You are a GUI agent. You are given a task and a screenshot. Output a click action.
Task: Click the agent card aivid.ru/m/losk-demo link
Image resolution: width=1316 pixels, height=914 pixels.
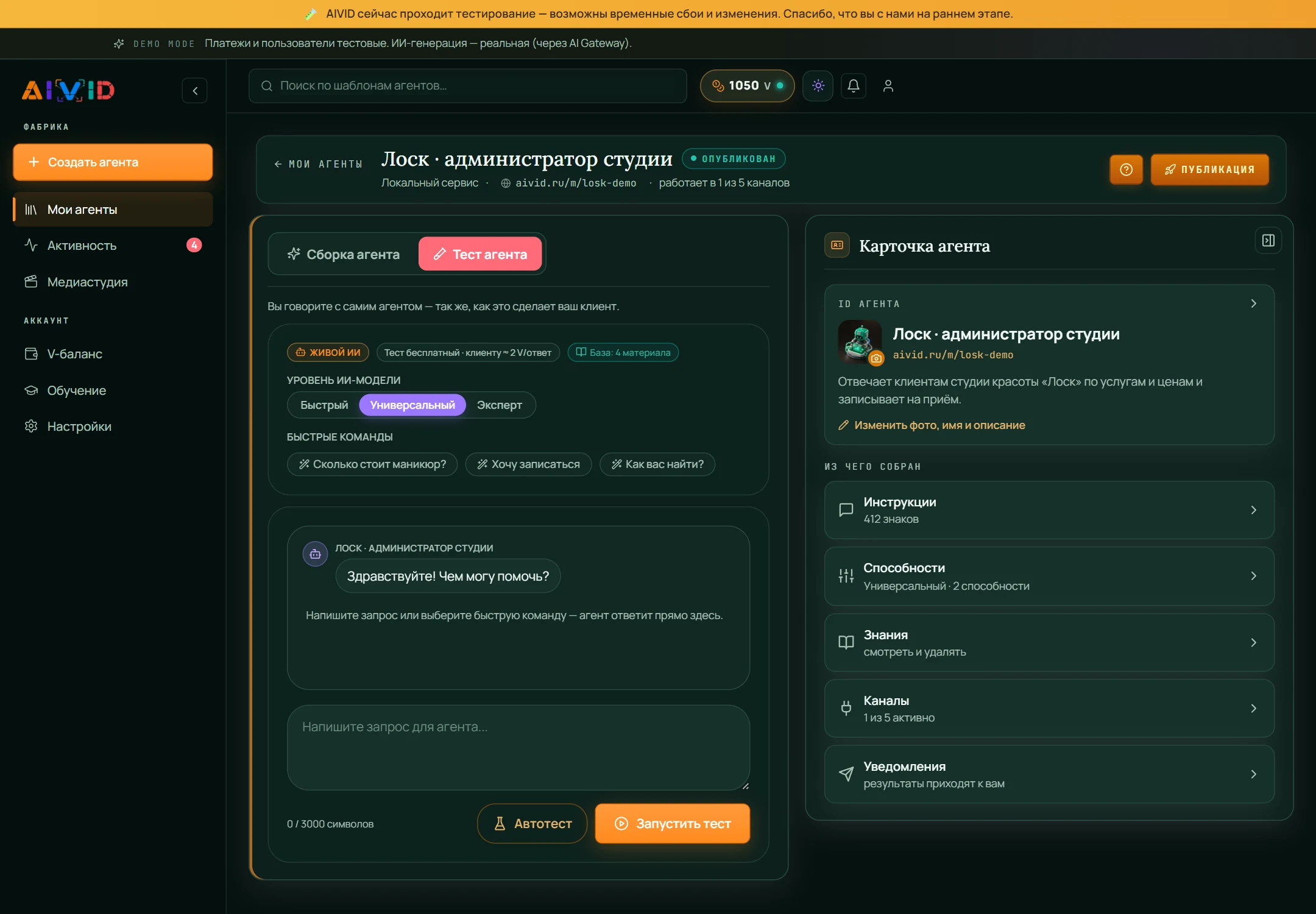pos(953,355)
